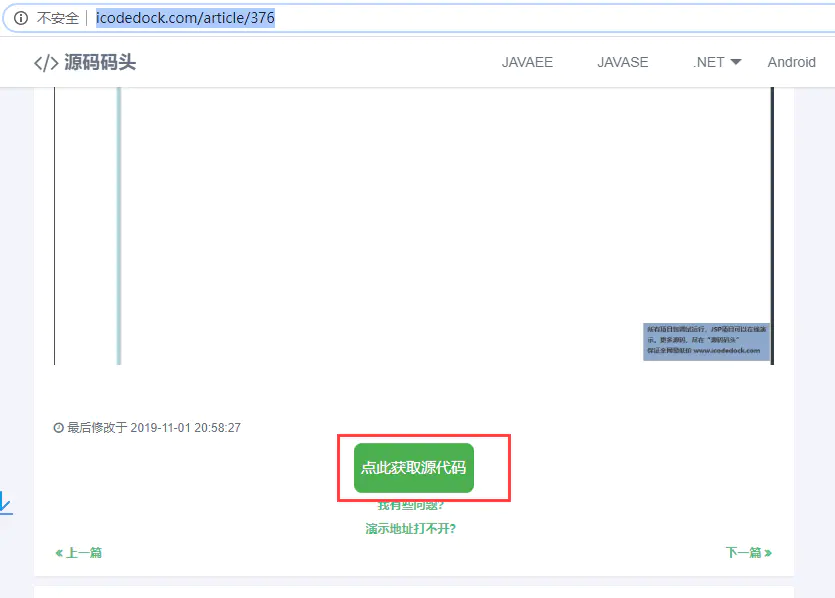Click the 最后修改于 2019-11-01 20:58:27 text
Image resolution: width=835 pixels, height=598 pixels.
pos(147,428)
